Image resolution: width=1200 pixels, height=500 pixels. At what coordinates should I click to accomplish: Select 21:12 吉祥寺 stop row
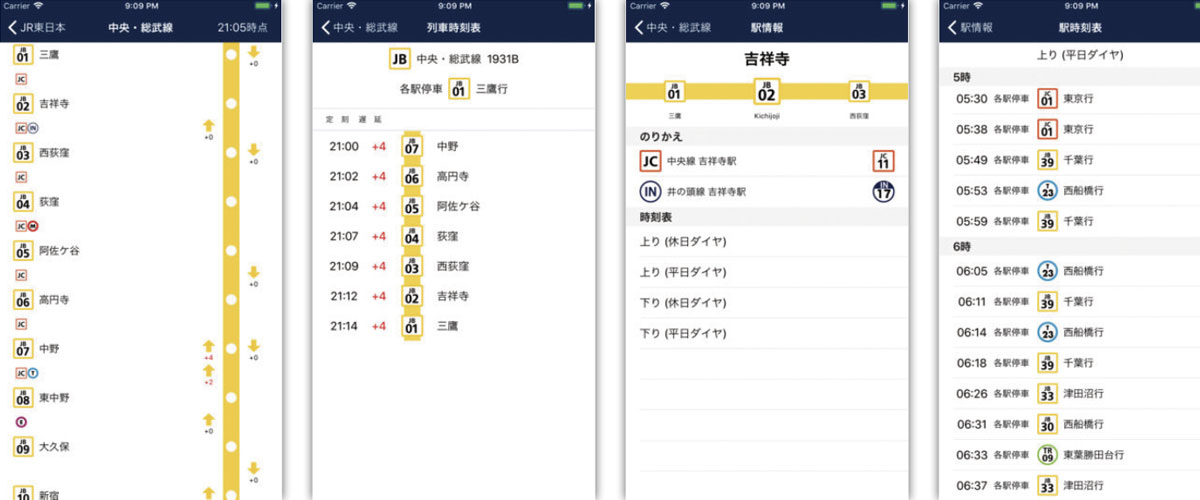453,296
